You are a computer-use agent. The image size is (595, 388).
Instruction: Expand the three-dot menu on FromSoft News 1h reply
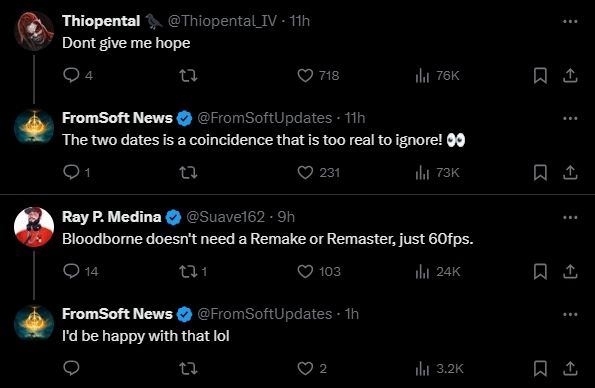point(570,314)
